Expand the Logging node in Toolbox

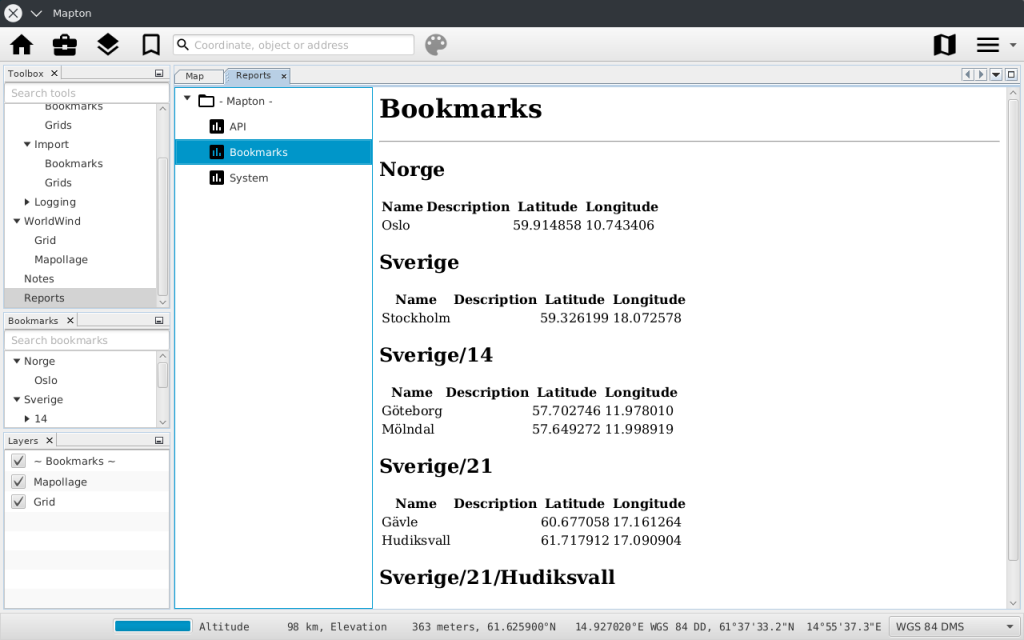pos(27,202)
